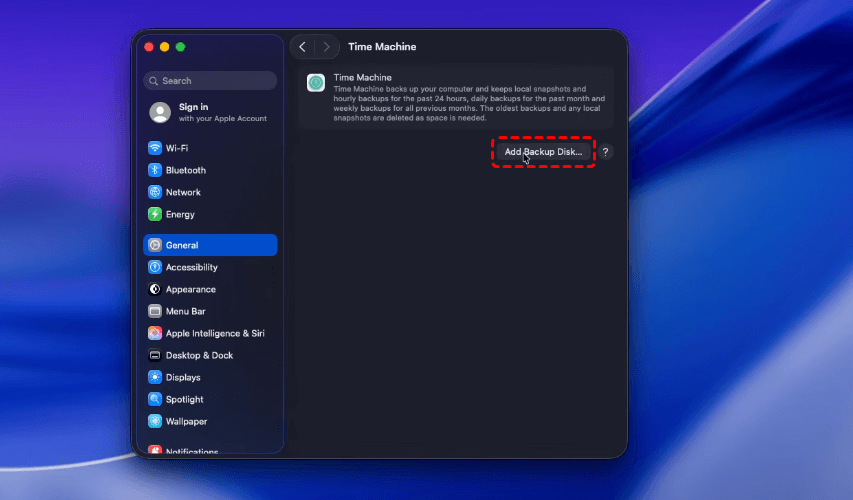Click the Add Backup Disk button
This screenshot has width=853, height=500.
[x=543, y=152]
